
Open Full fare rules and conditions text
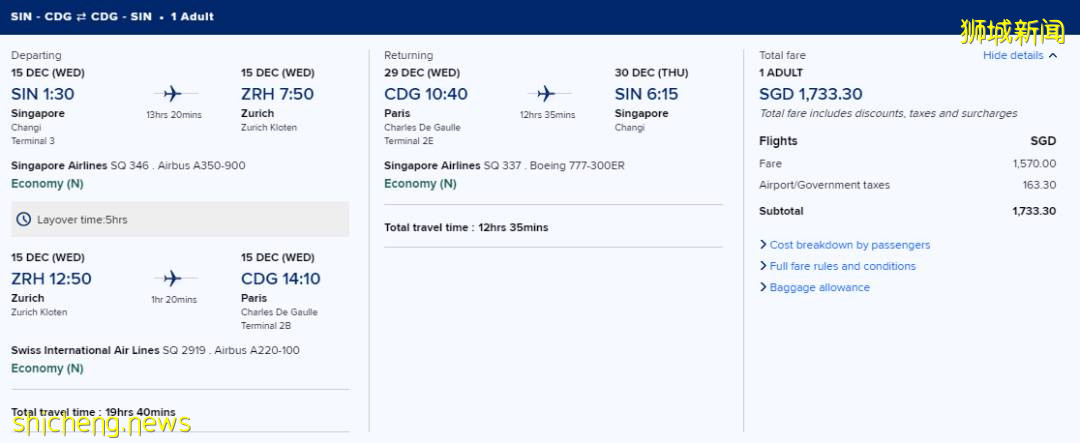point(843,266)
